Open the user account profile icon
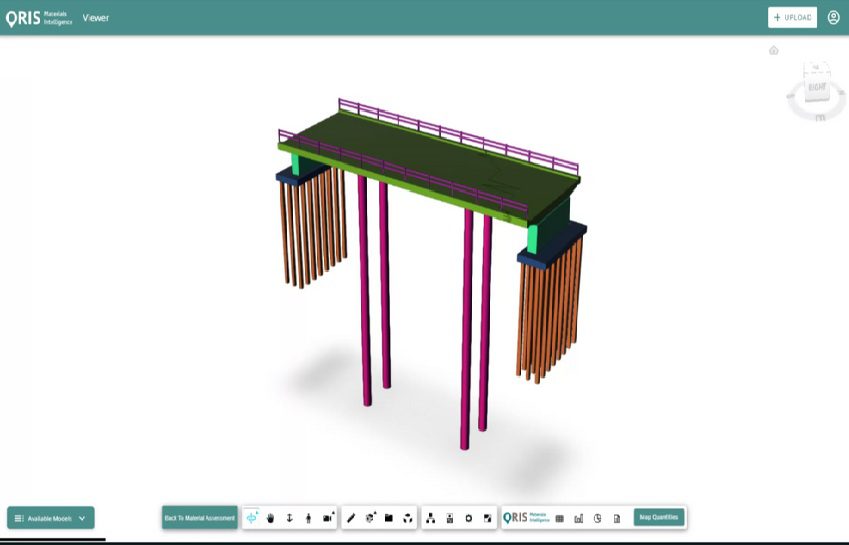The height and width of the screenshot is (545, 849). pyautogui.click(x=833, y=17)
